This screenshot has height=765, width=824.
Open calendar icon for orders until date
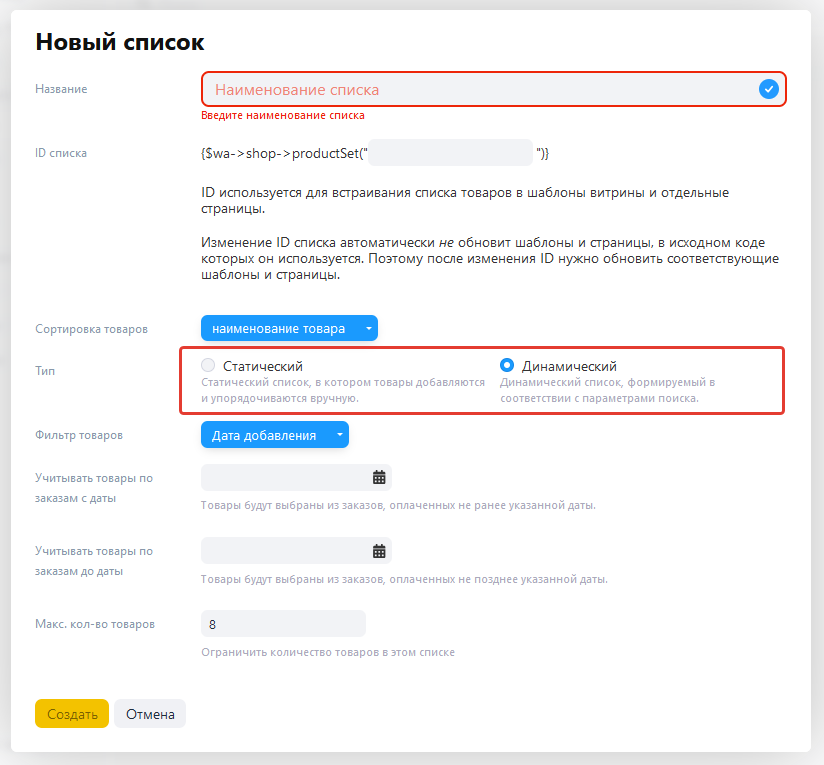[x=379, y=551]
